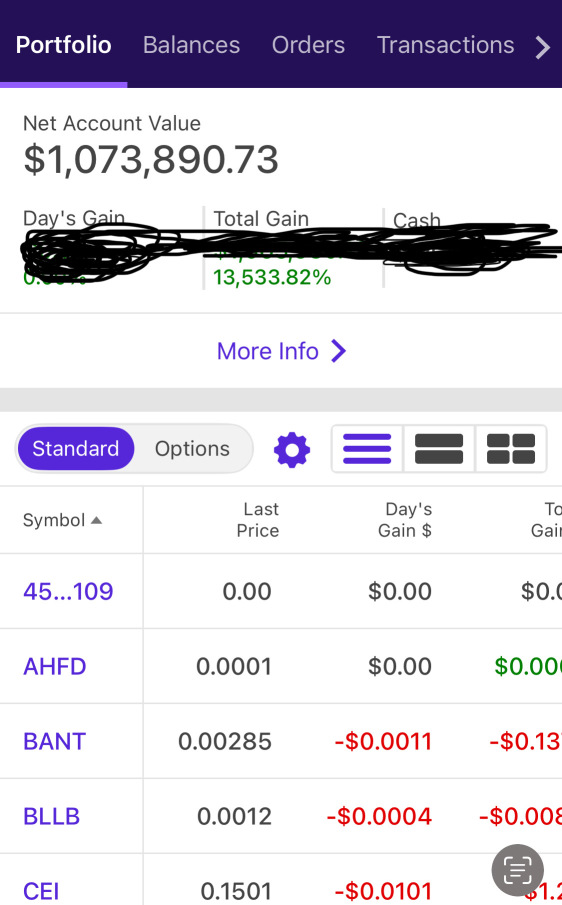Toggle to the Options view pill
This screenshot has height=905, width=562.
coord(192,448)
